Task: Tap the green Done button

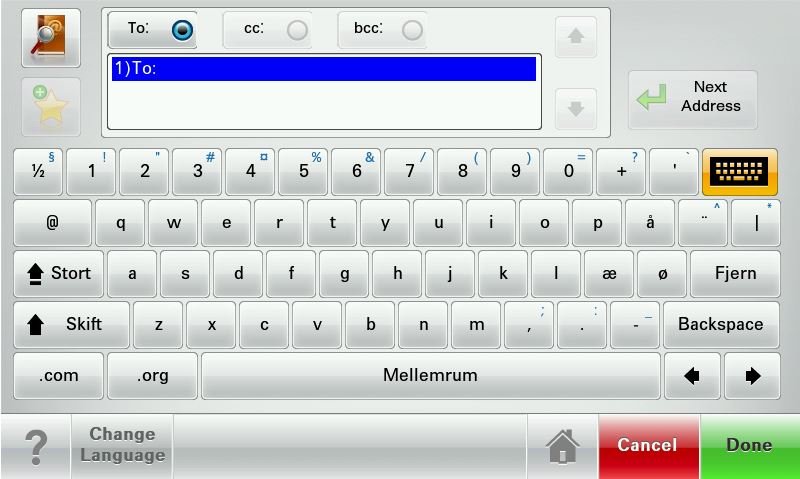Action: pos(749,446)
